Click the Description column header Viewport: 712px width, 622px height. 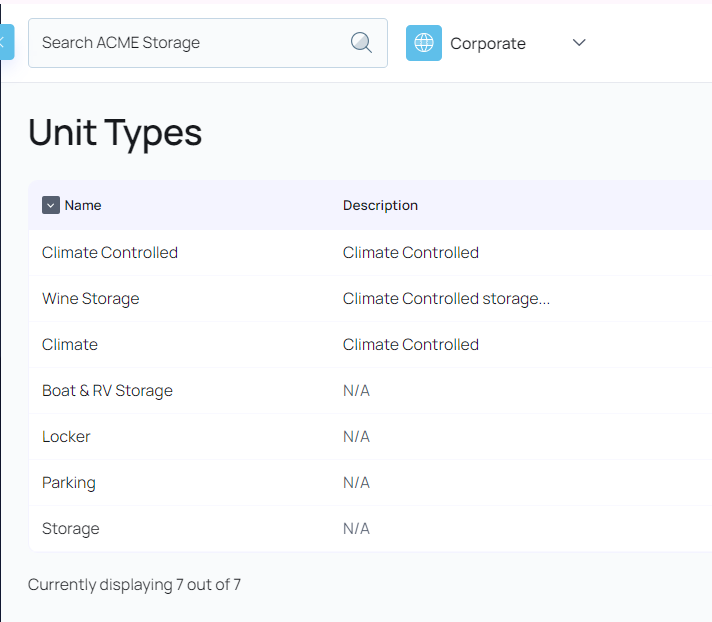tap(380, 205)
